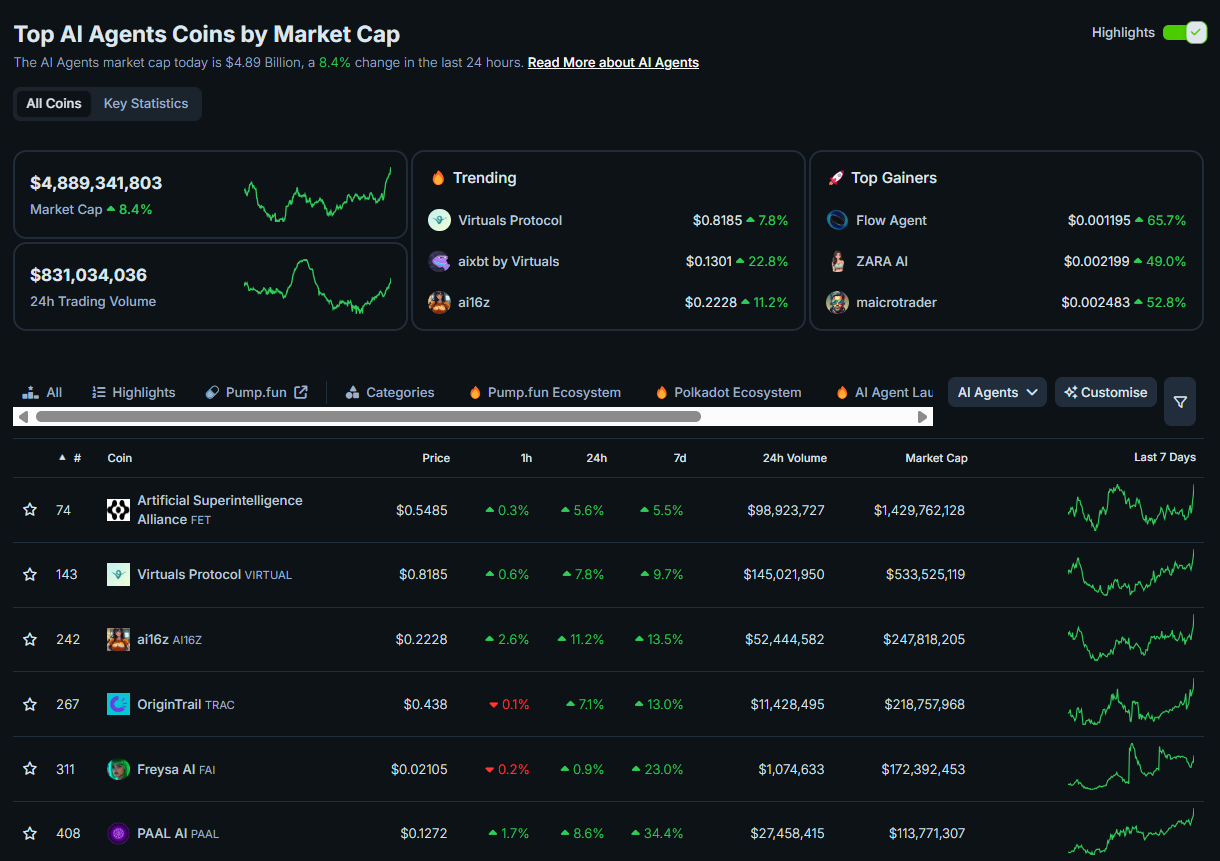Open the 24h Trading Volume sparkline chart
Viewport: 1220px width, 861px height.
click(317, 286)
